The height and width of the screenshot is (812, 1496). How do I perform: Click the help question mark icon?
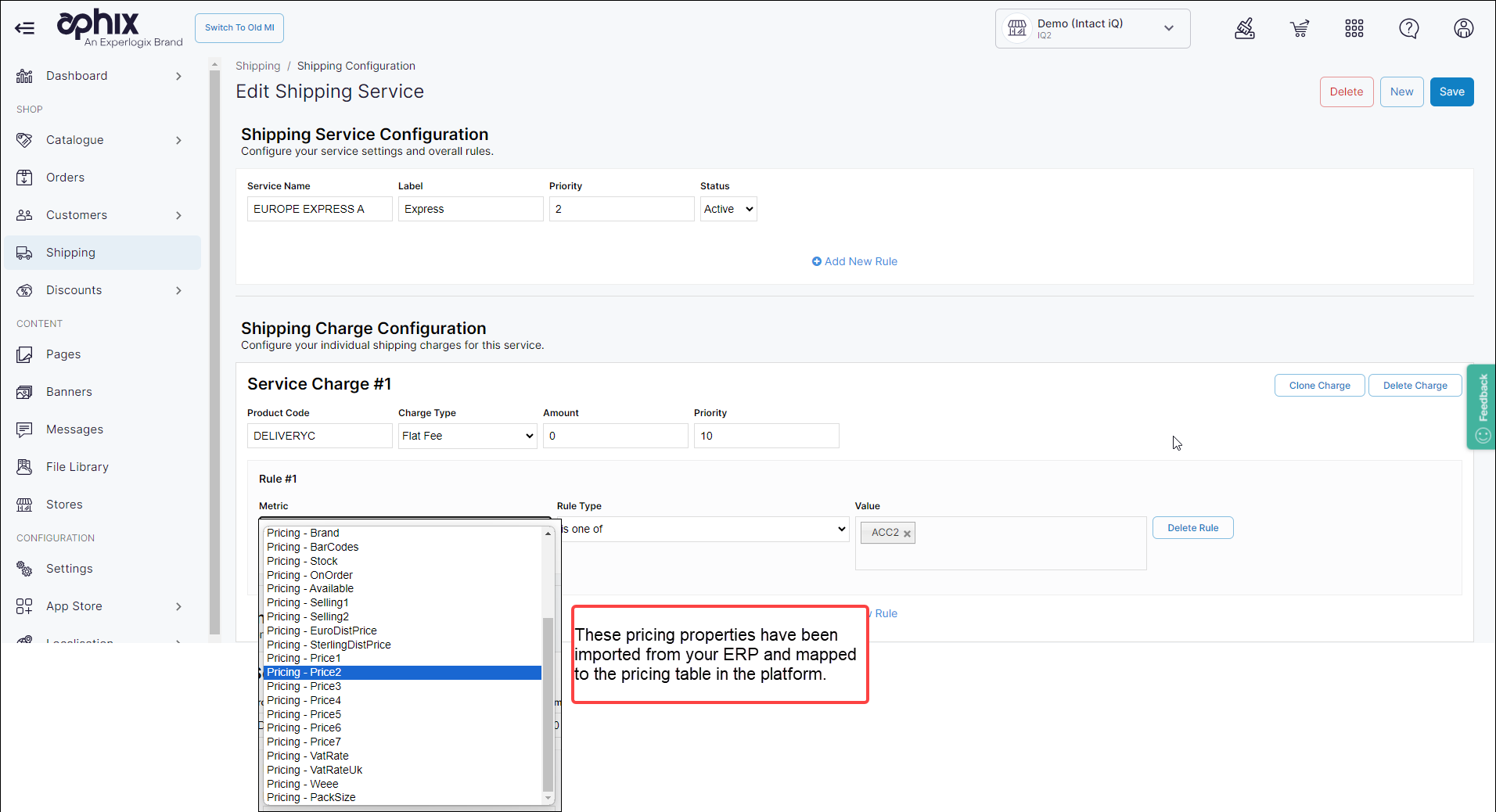[x=1408, y=29]
